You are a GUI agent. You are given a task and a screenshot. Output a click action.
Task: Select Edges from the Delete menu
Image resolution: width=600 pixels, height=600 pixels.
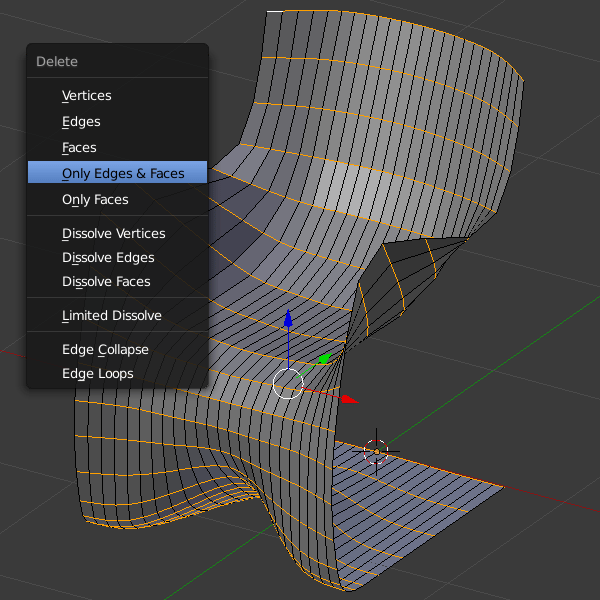81,122
